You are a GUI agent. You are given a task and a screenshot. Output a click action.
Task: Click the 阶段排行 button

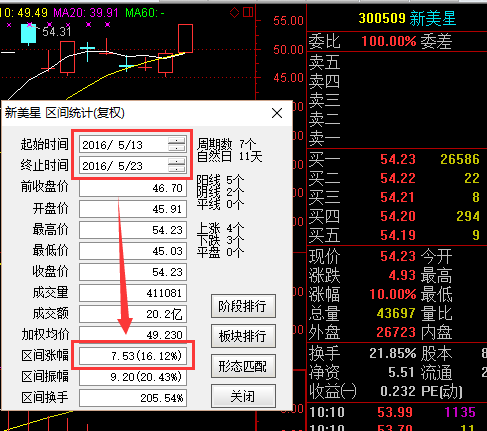click(x=243, y=306)
